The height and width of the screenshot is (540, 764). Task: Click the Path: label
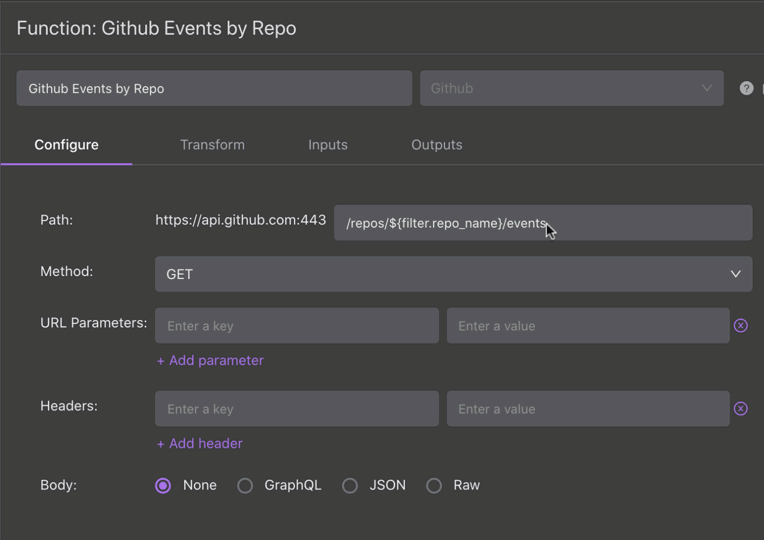[57, 220]
